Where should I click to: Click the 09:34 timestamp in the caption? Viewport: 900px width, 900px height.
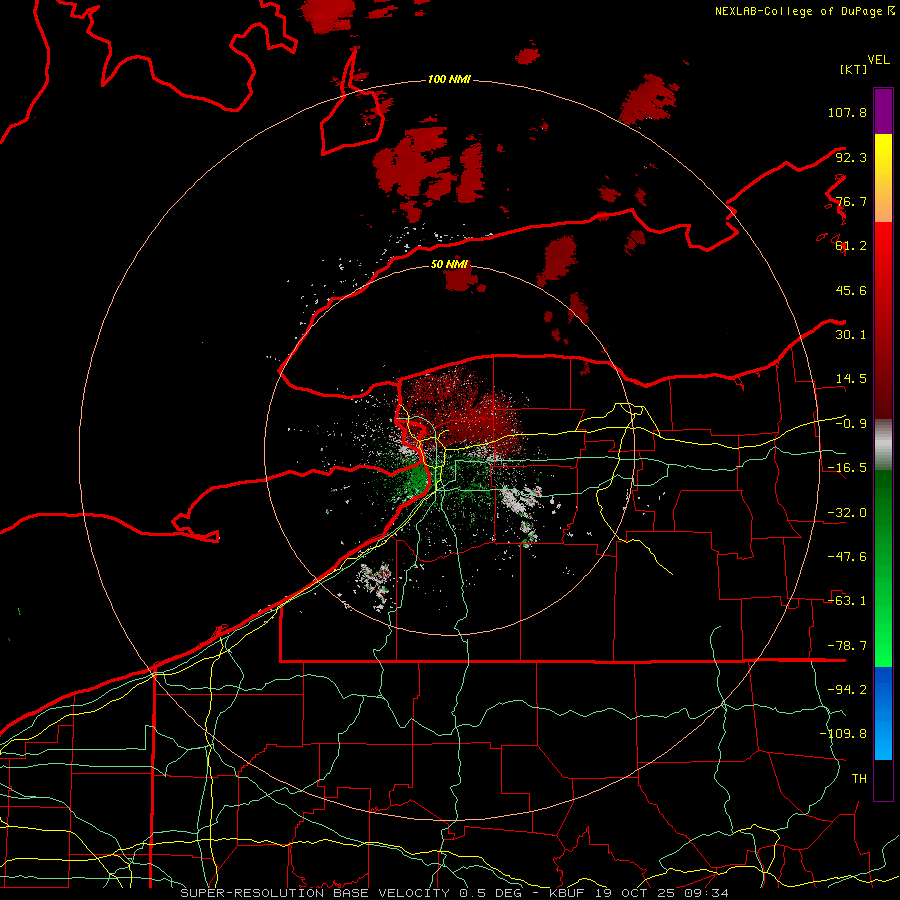pyautogui.click(x=707, y=893)
